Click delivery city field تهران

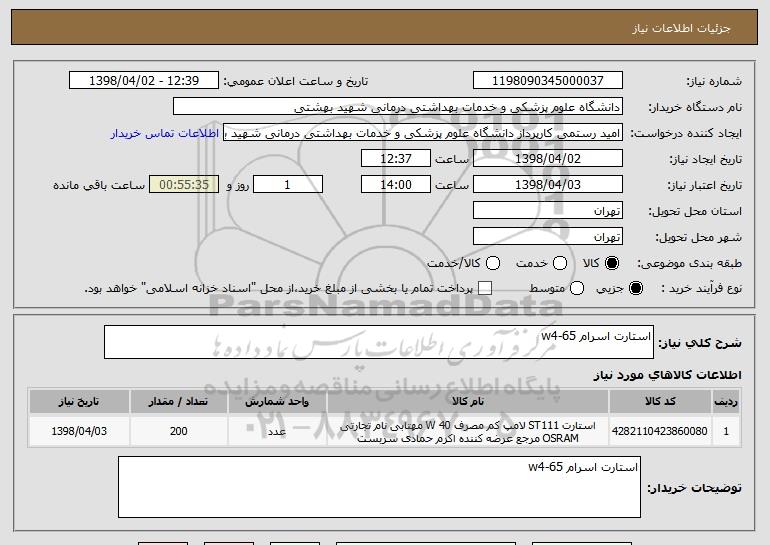(x=548, y=236)
